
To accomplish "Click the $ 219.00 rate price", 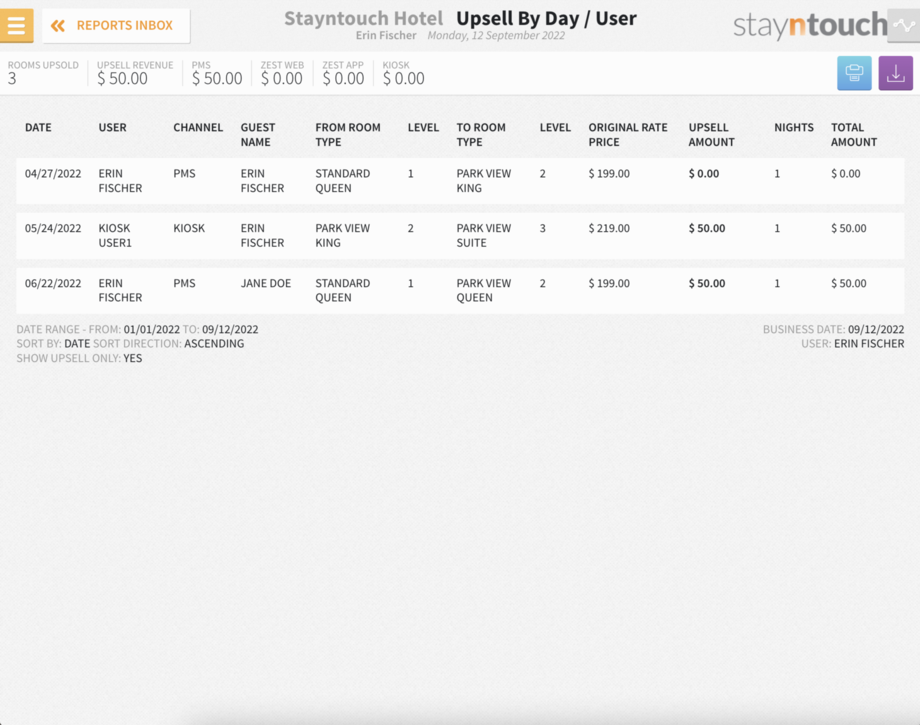I will pyautogui.click(x=609, y=228).
